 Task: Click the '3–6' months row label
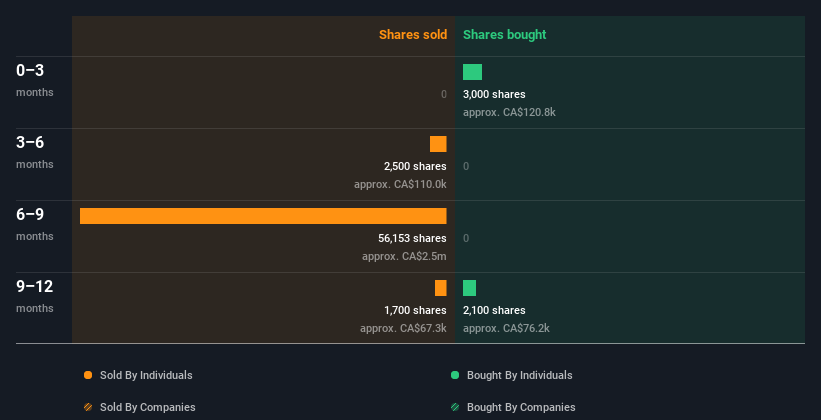pyautogui.click(x=35, y=151)
